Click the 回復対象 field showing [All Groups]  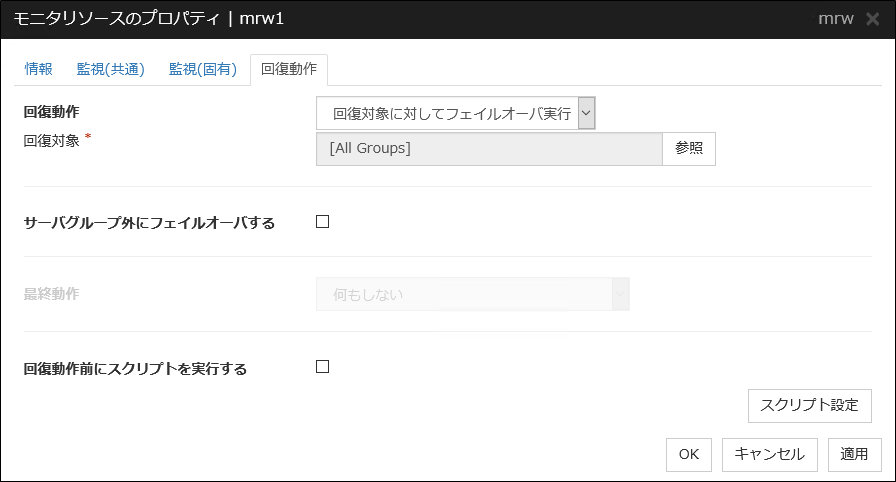(x=489, y=149)
